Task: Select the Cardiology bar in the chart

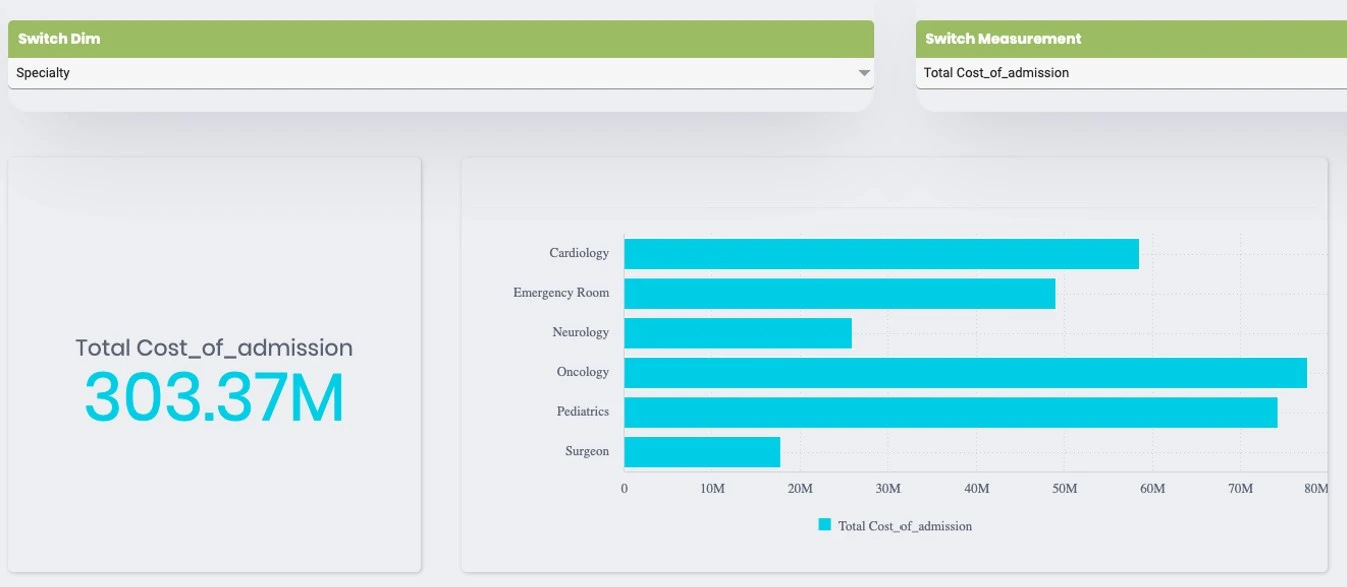Action: pyautogui.click(x=881, y=254)
